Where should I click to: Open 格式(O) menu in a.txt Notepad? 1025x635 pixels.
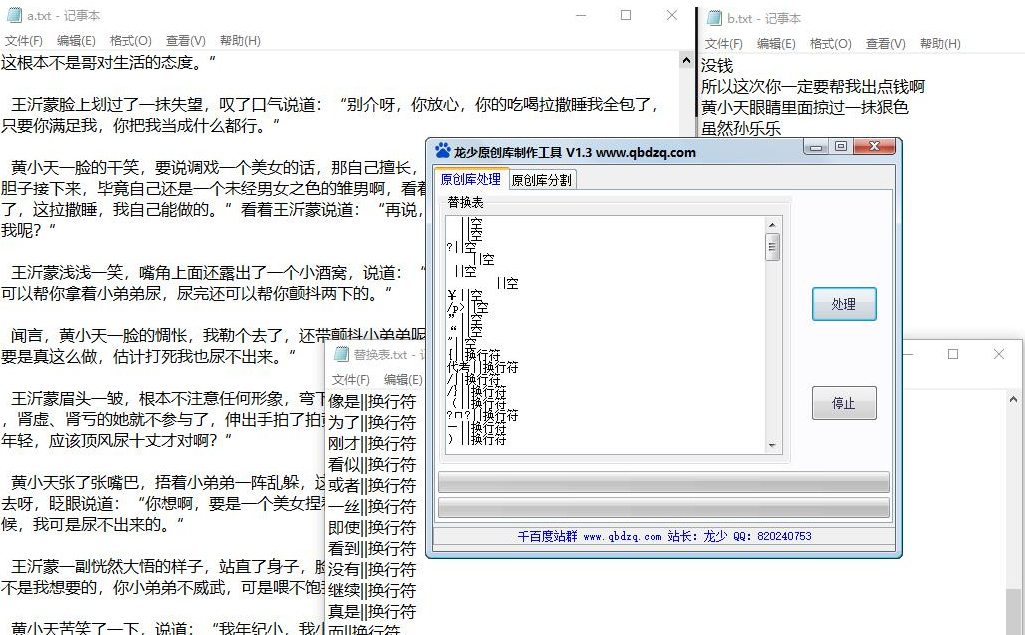tap(130, 41)
